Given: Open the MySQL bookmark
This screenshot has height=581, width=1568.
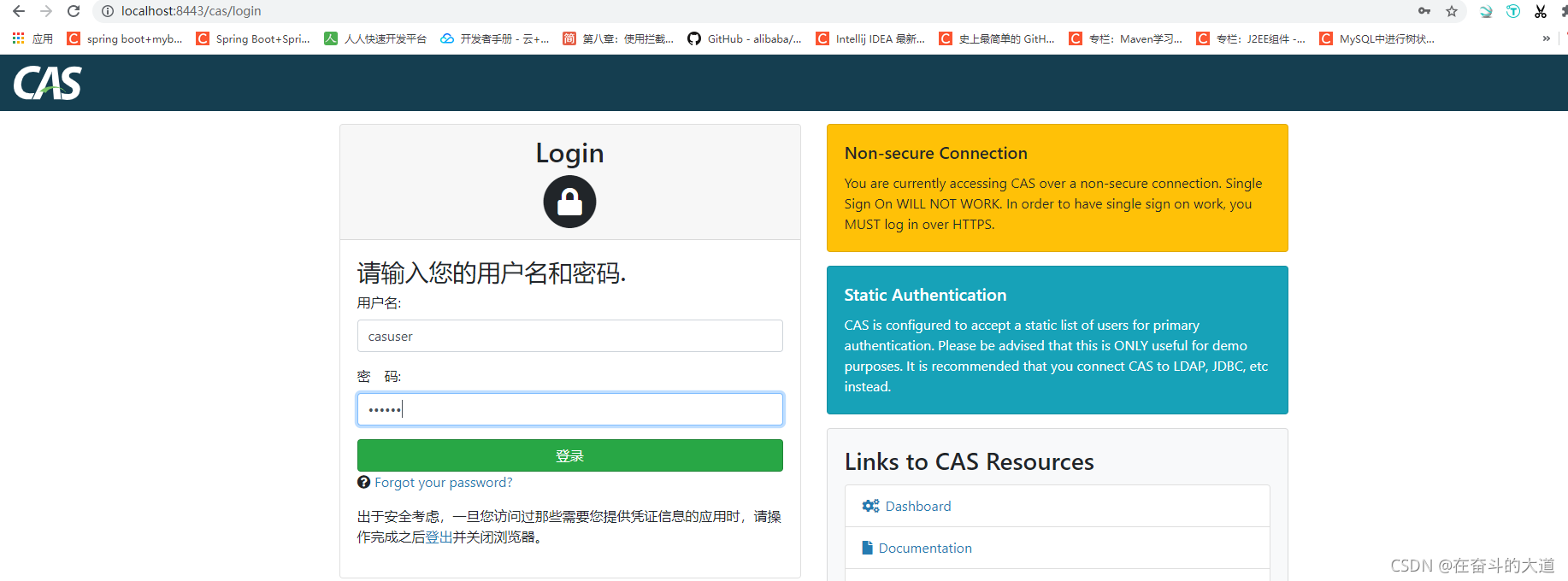Looking at the screenshot, I should [x=1377, y=38].
